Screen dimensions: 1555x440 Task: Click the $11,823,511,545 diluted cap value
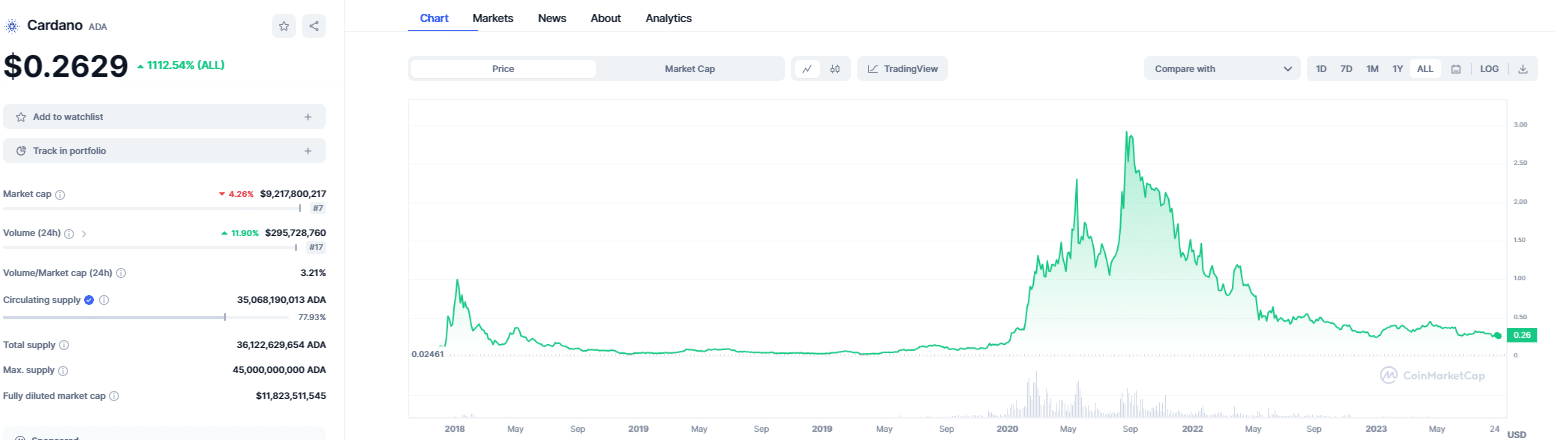291,396
